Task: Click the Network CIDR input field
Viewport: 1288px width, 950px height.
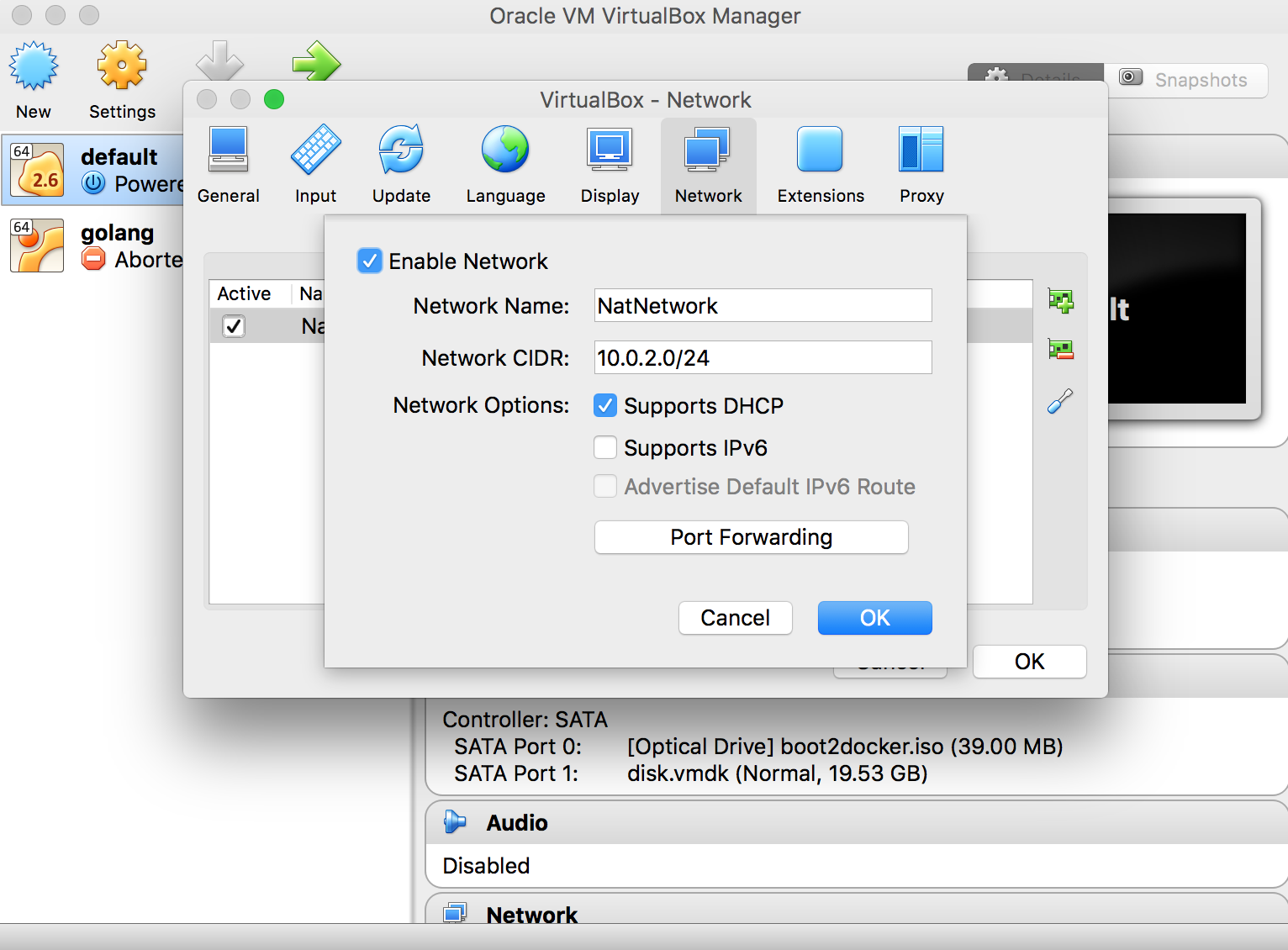Action: pyautogui.click(x=763, y=357)
